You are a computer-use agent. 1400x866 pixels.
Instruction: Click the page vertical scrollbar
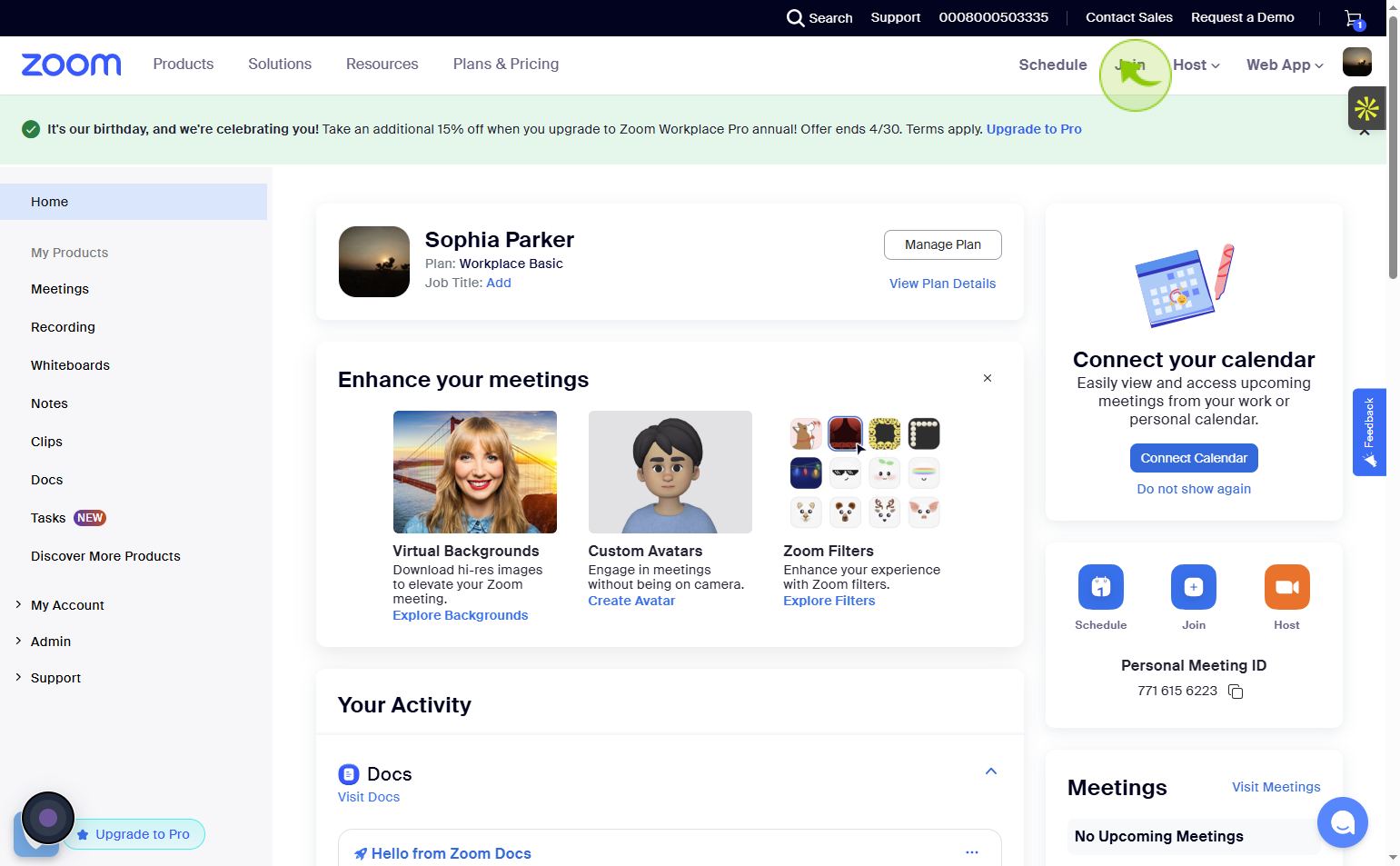pos(1393,145)
